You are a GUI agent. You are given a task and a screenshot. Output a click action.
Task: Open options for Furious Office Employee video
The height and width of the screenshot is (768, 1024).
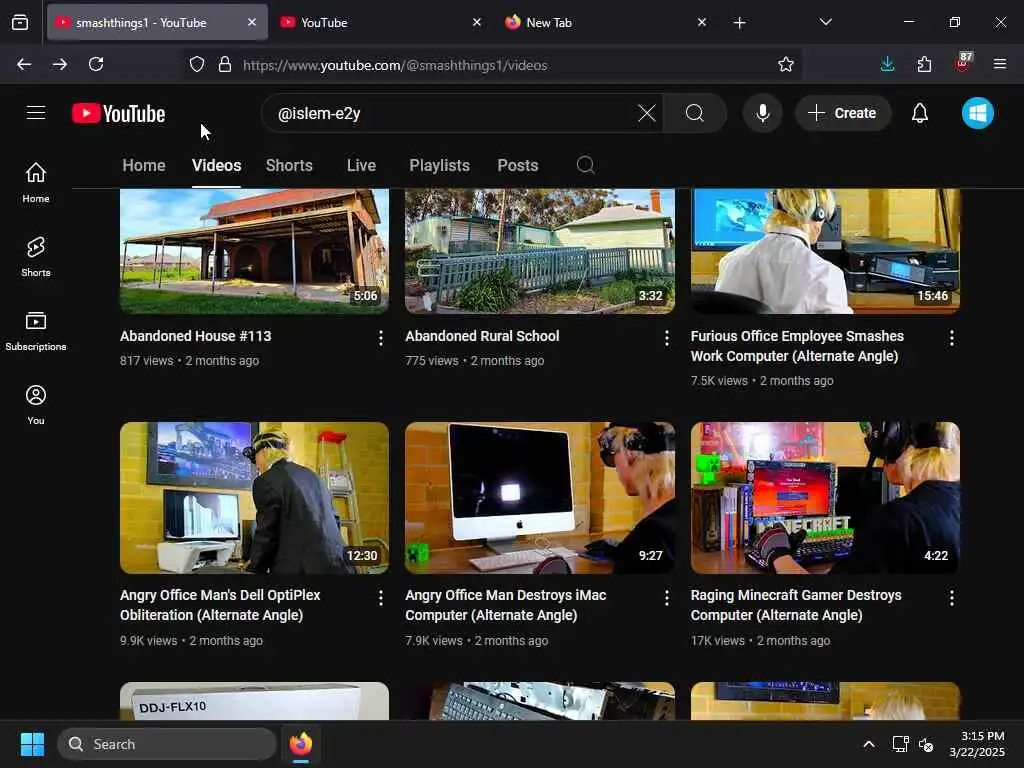952,338
